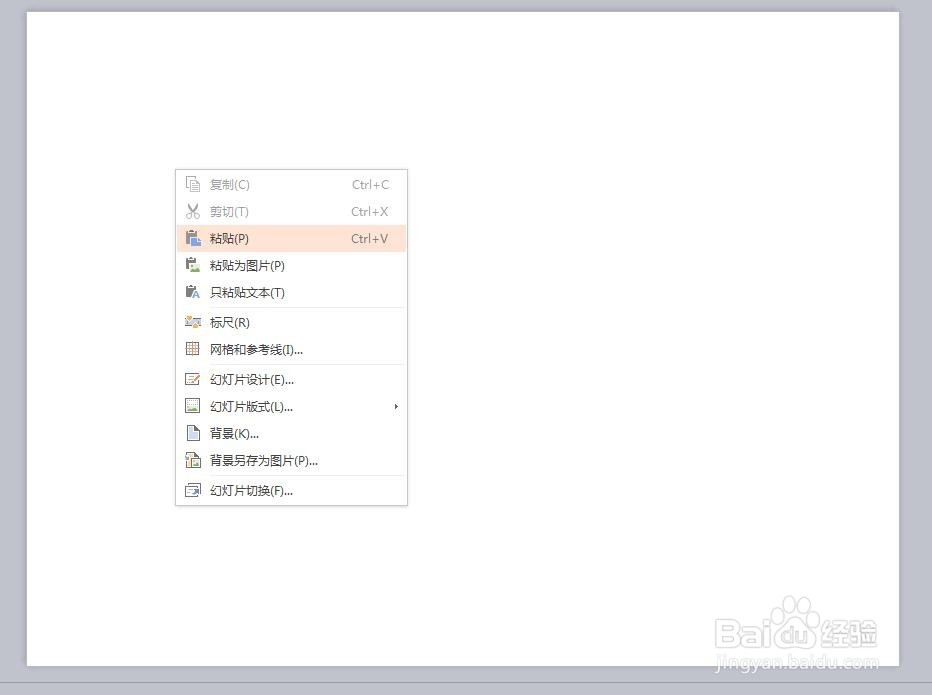932x695 pixels.
Task: Select 只粘贴文本(T) menu entry
Action: pos(291,292)
